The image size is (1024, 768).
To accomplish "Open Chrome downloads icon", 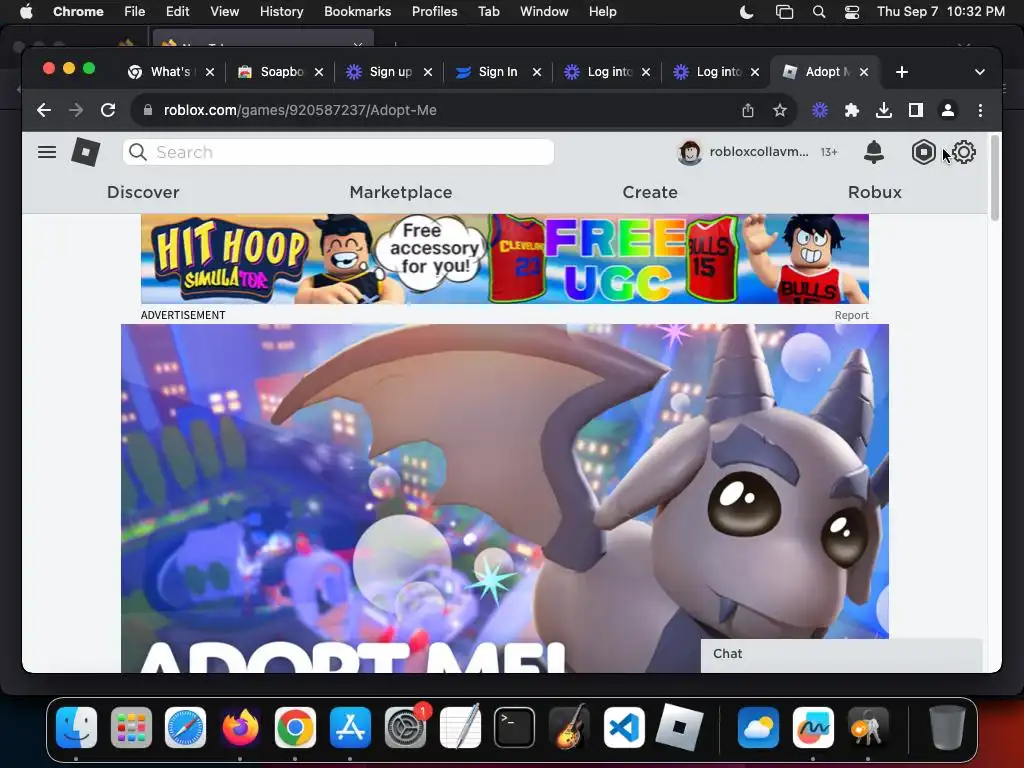I will (884, 110).
